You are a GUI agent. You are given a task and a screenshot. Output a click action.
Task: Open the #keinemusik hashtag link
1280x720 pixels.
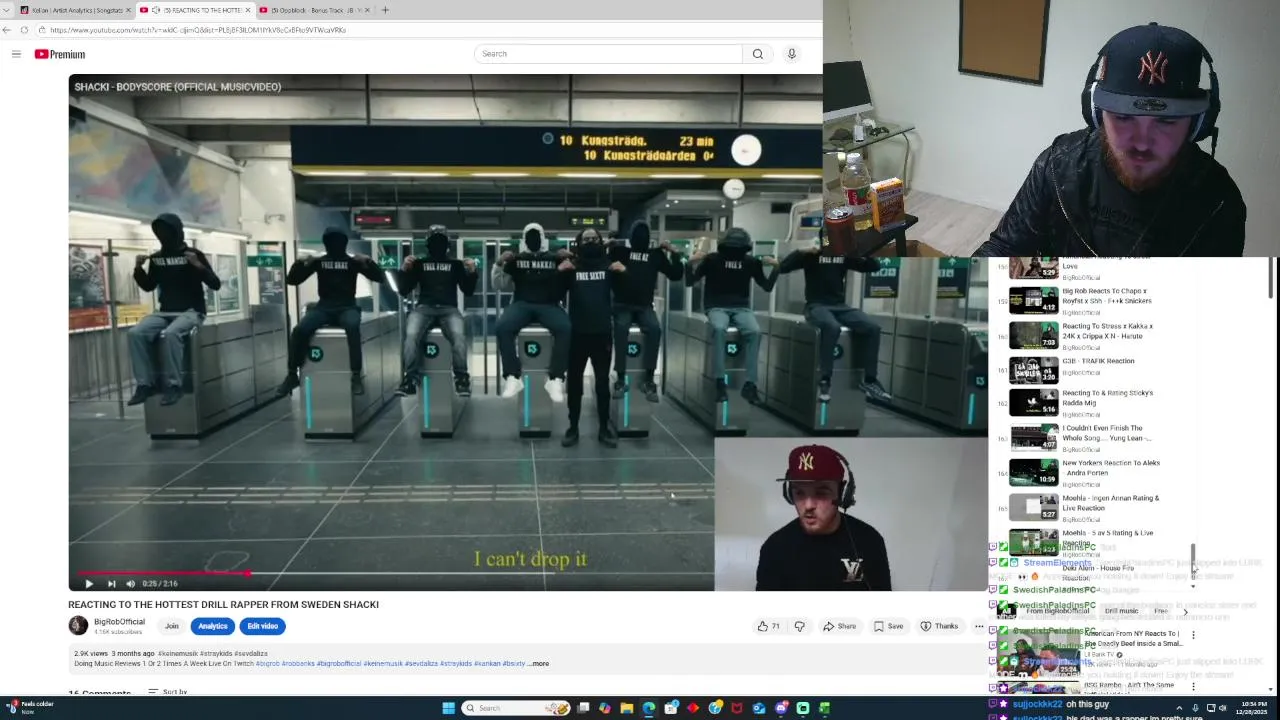coord(177,653)
